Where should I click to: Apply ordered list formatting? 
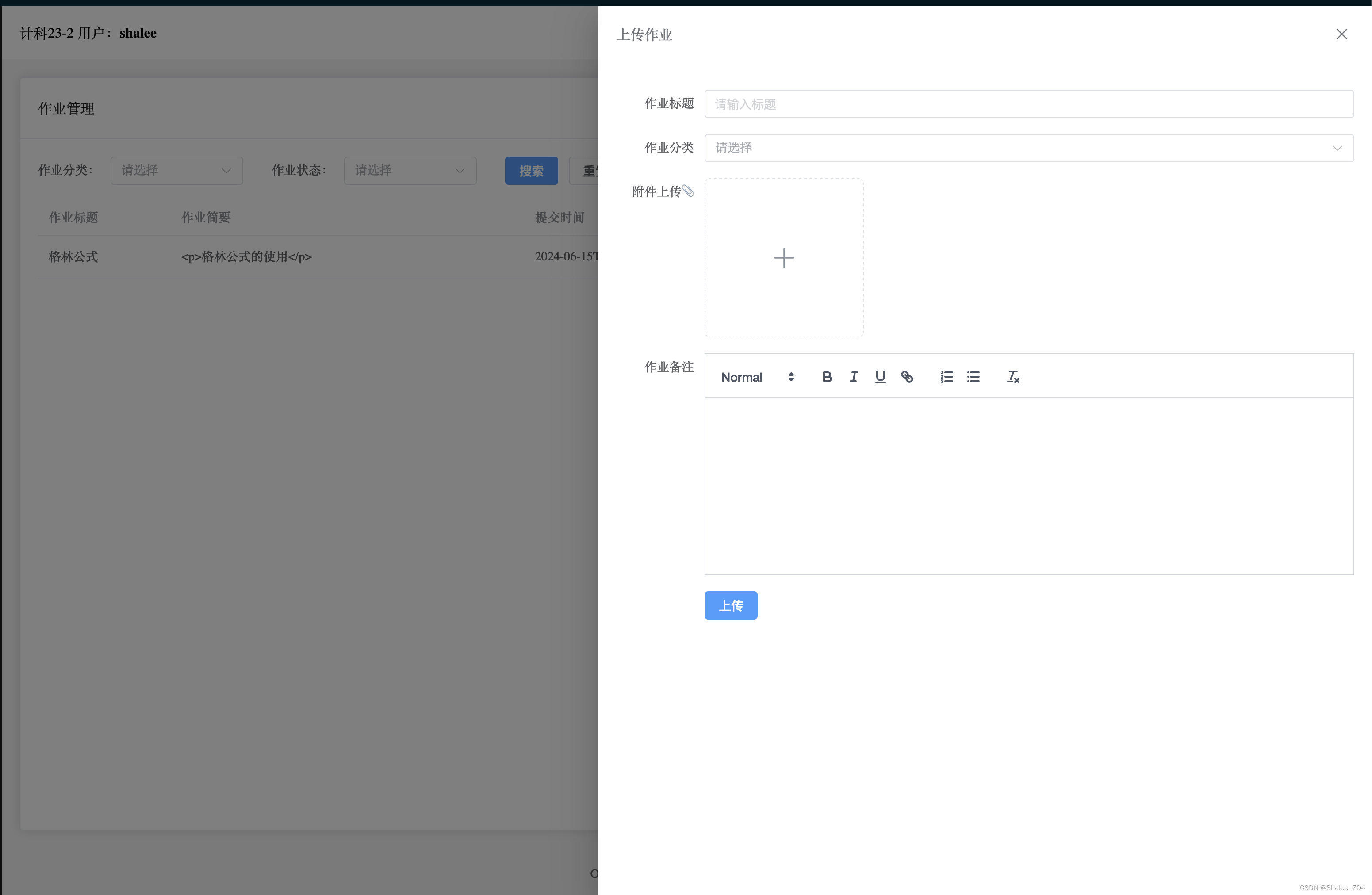pyautogui.click(x=947, y=377)
